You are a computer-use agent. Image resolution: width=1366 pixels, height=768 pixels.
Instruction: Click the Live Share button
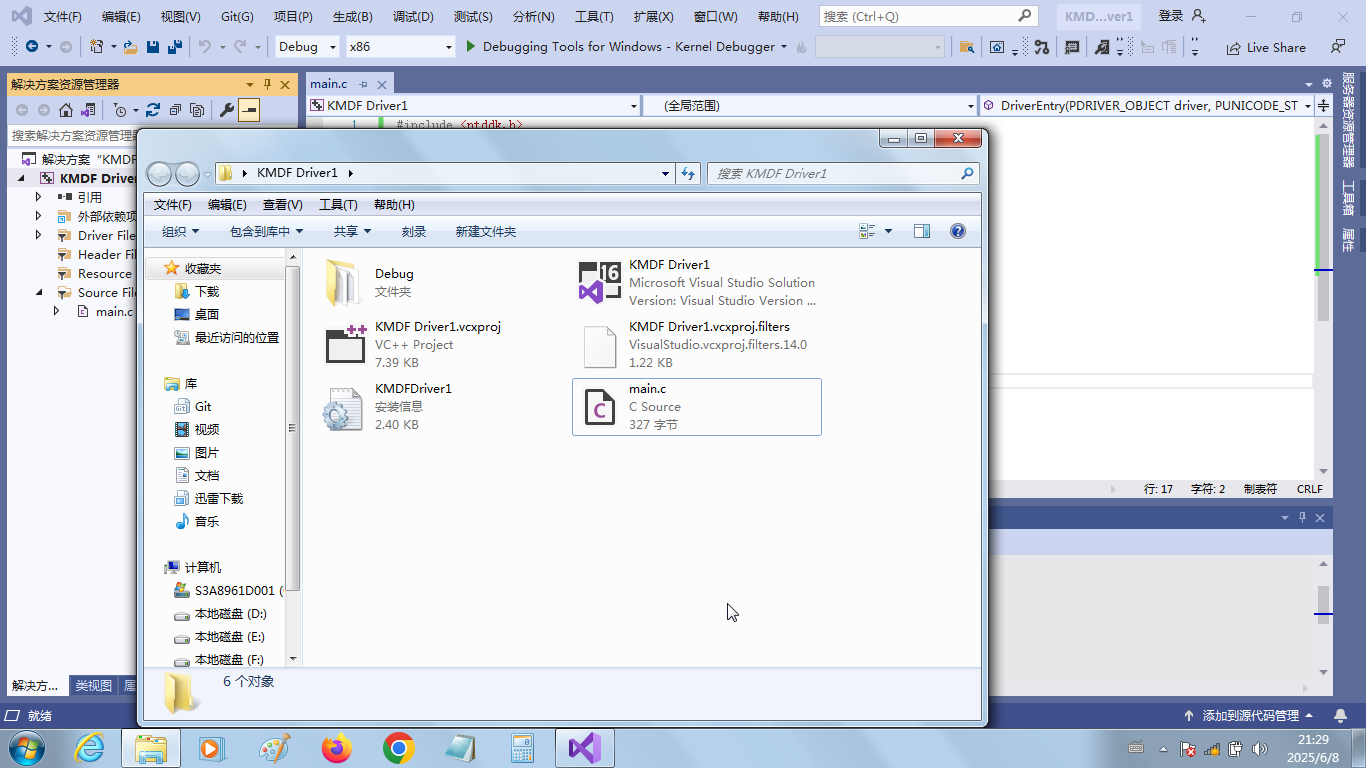pyautogui.click(x=1265, y=47)
